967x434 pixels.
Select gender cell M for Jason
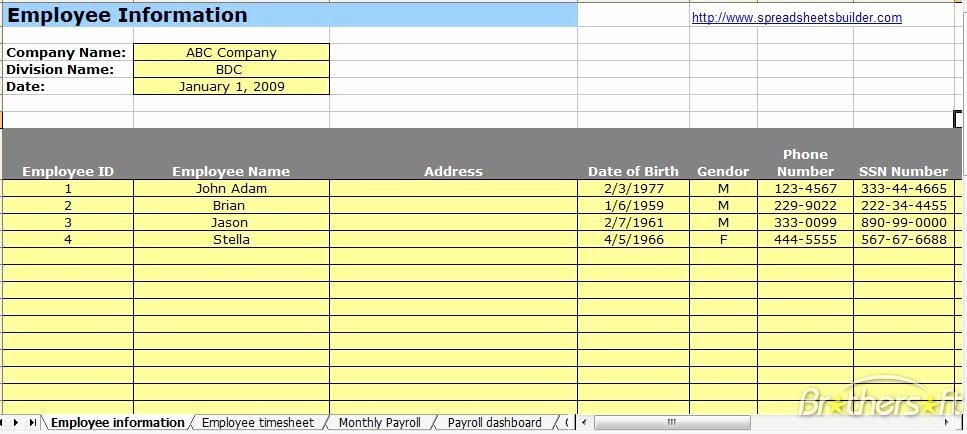click(723, 223)
